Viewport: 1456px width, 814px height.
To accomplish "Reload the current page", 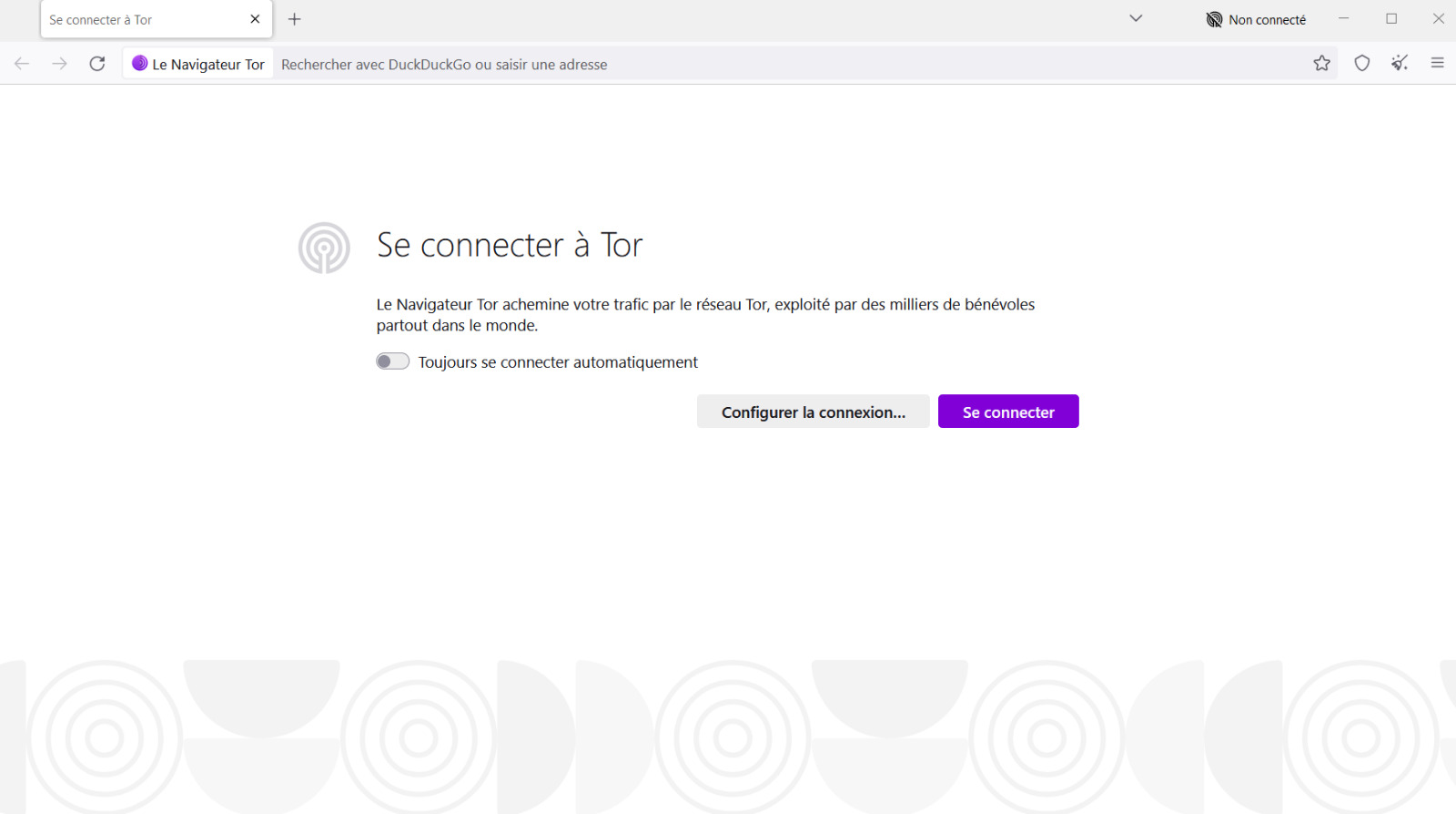I will click(x=97, y=64).
